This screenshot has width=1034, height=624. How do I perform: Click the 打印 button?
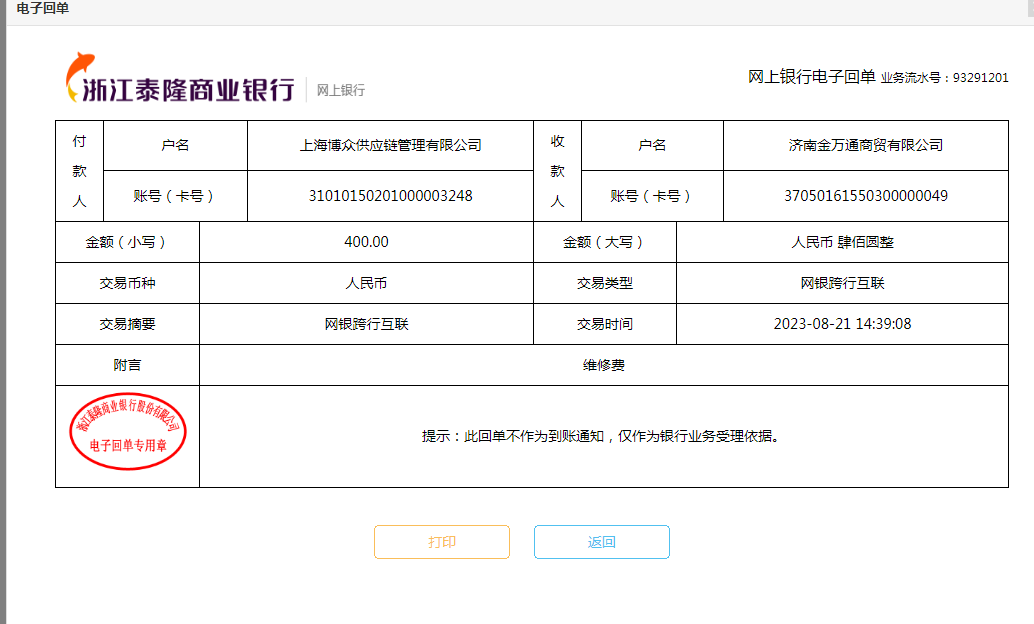click(x=441, y=542)
